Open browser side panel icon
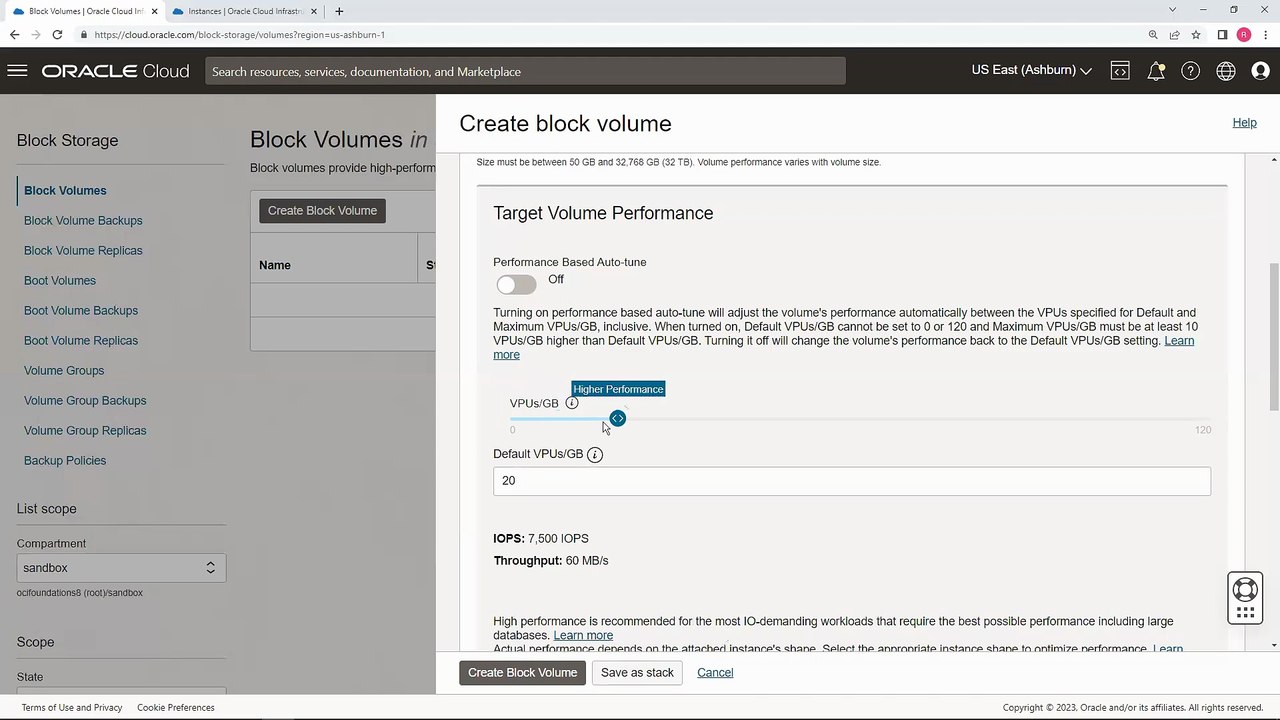The height and width of the screenshot is (720, 1280). coord(1222,34)
